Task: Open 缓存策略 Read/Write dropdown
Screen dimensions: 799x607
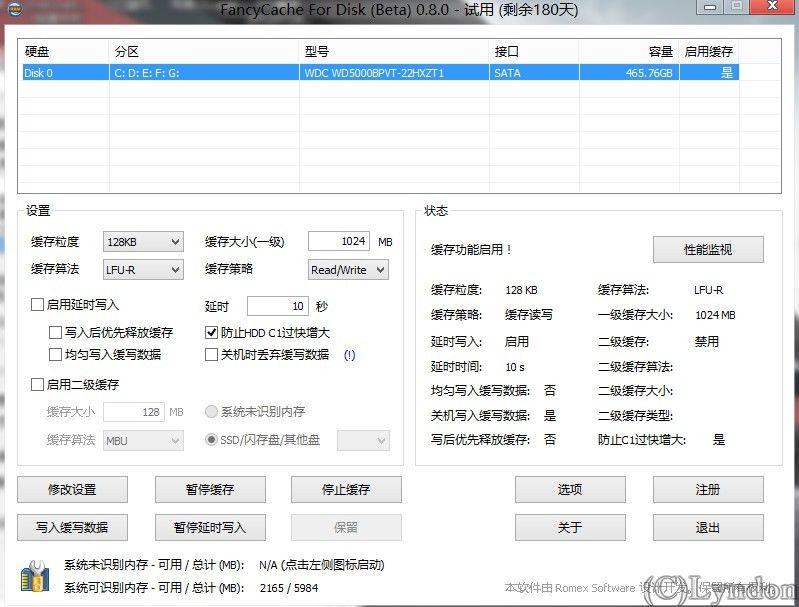Action: pos(348,270)
